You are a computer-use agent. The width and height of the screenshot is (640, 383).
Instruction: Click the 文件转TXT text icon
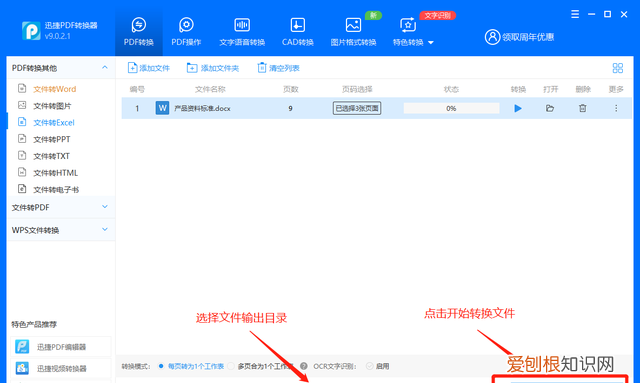[22, 155]
